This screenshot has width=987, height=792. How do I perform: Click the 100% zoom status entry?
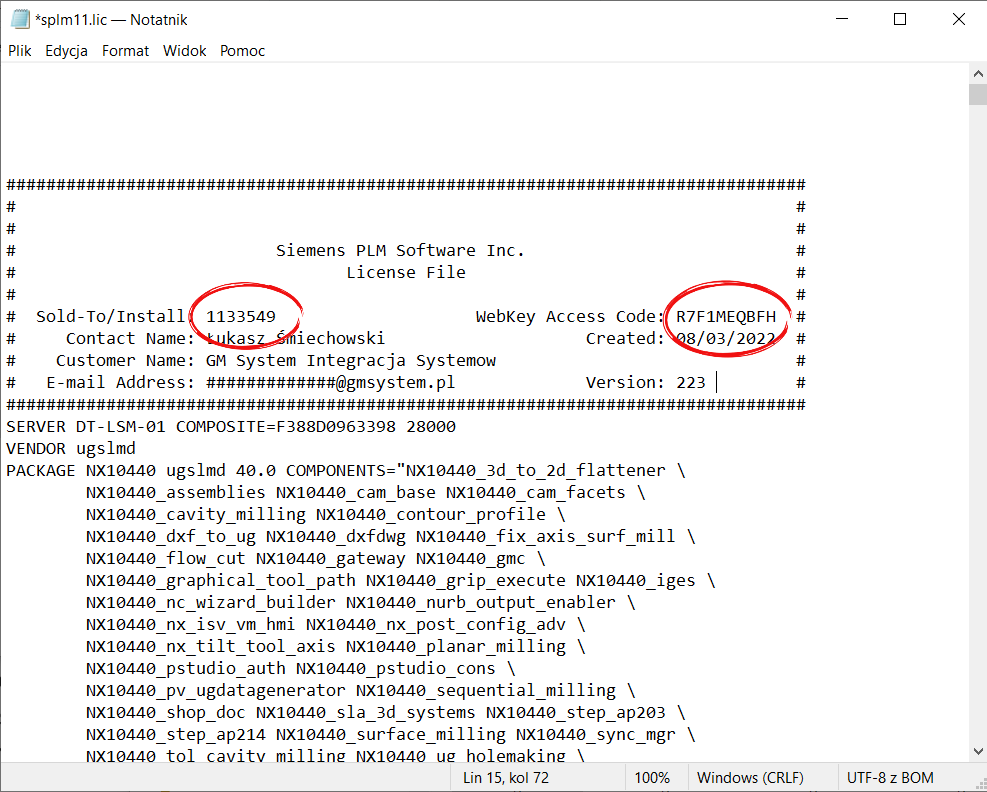pos(651,778)
